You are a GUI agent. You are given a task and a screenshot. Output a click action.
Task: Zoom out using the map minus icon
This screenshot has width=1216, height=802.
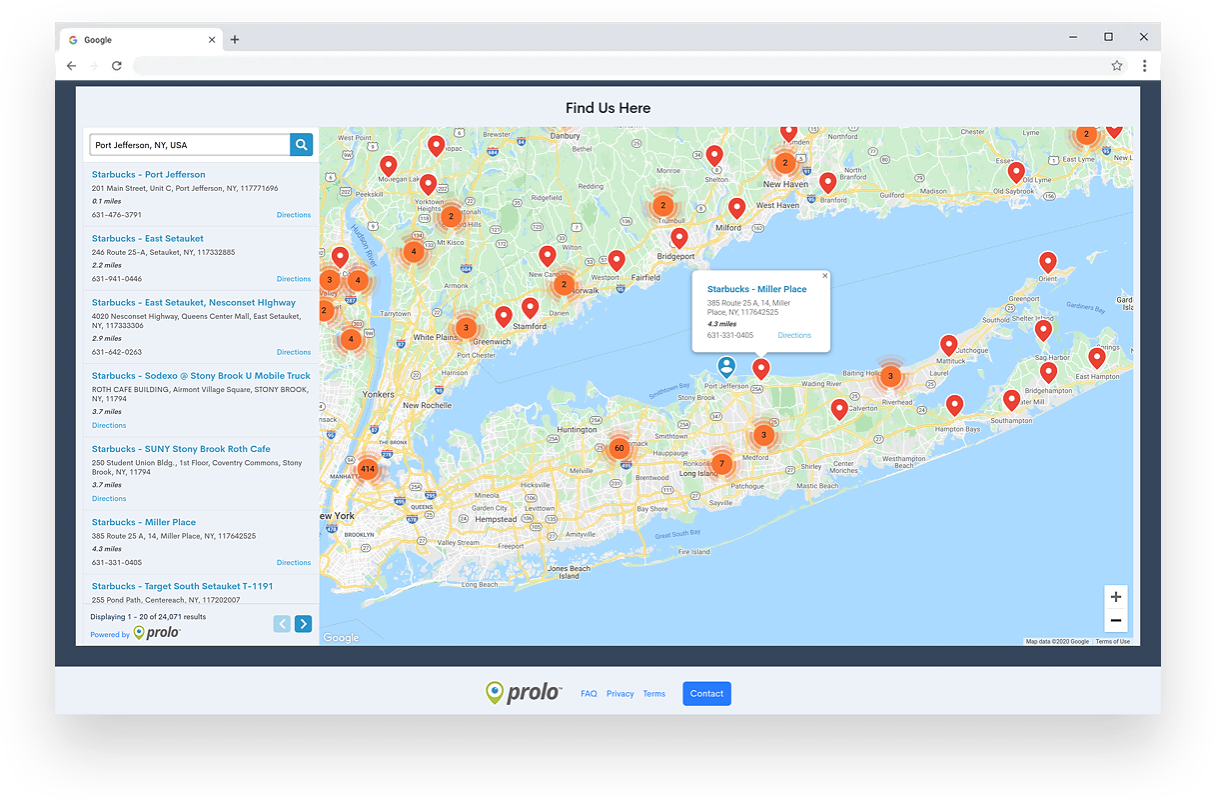(1115, 620)
